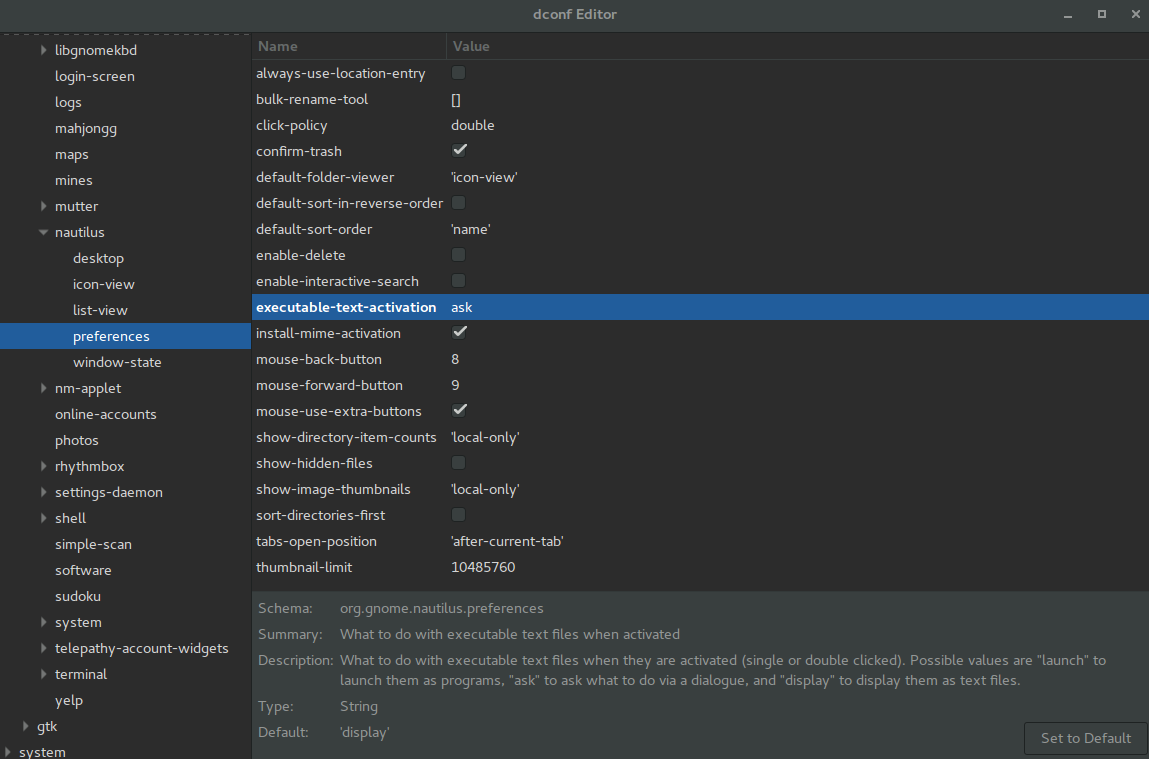This screenshot has width=1149, height=759.
Task: Open list-view under nautilus
Action: click(100, 311)
